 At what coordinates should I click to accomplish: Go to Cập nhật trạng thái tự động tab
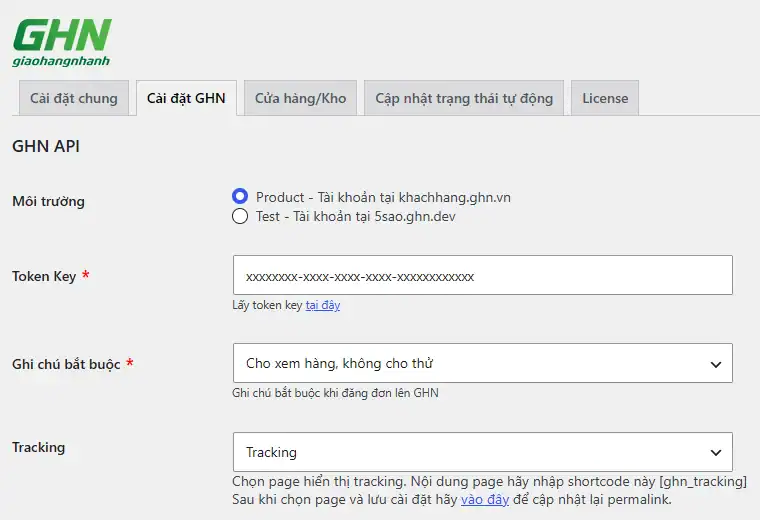(464, 98)
